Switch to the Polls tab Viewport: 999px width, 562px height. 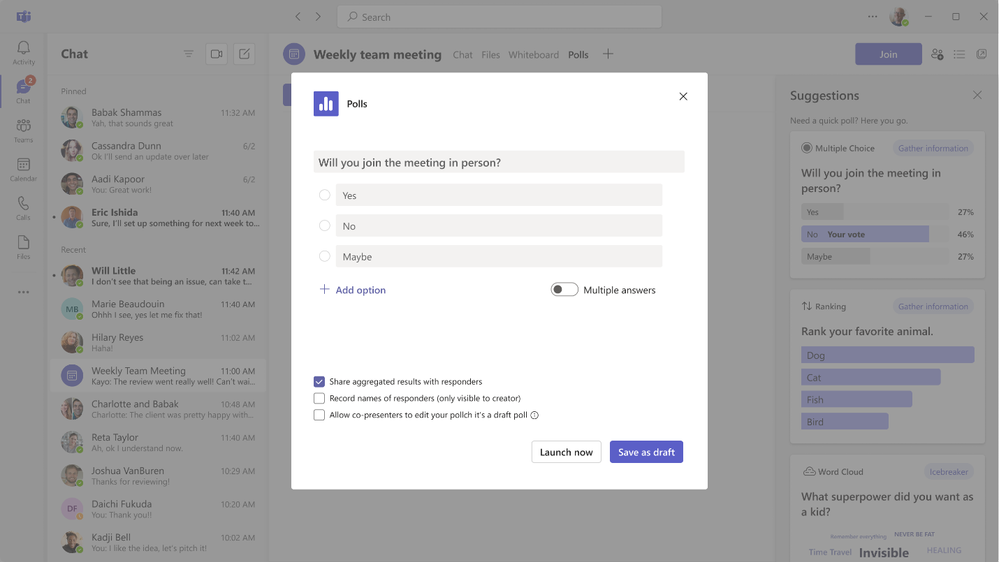click(578, 55)
